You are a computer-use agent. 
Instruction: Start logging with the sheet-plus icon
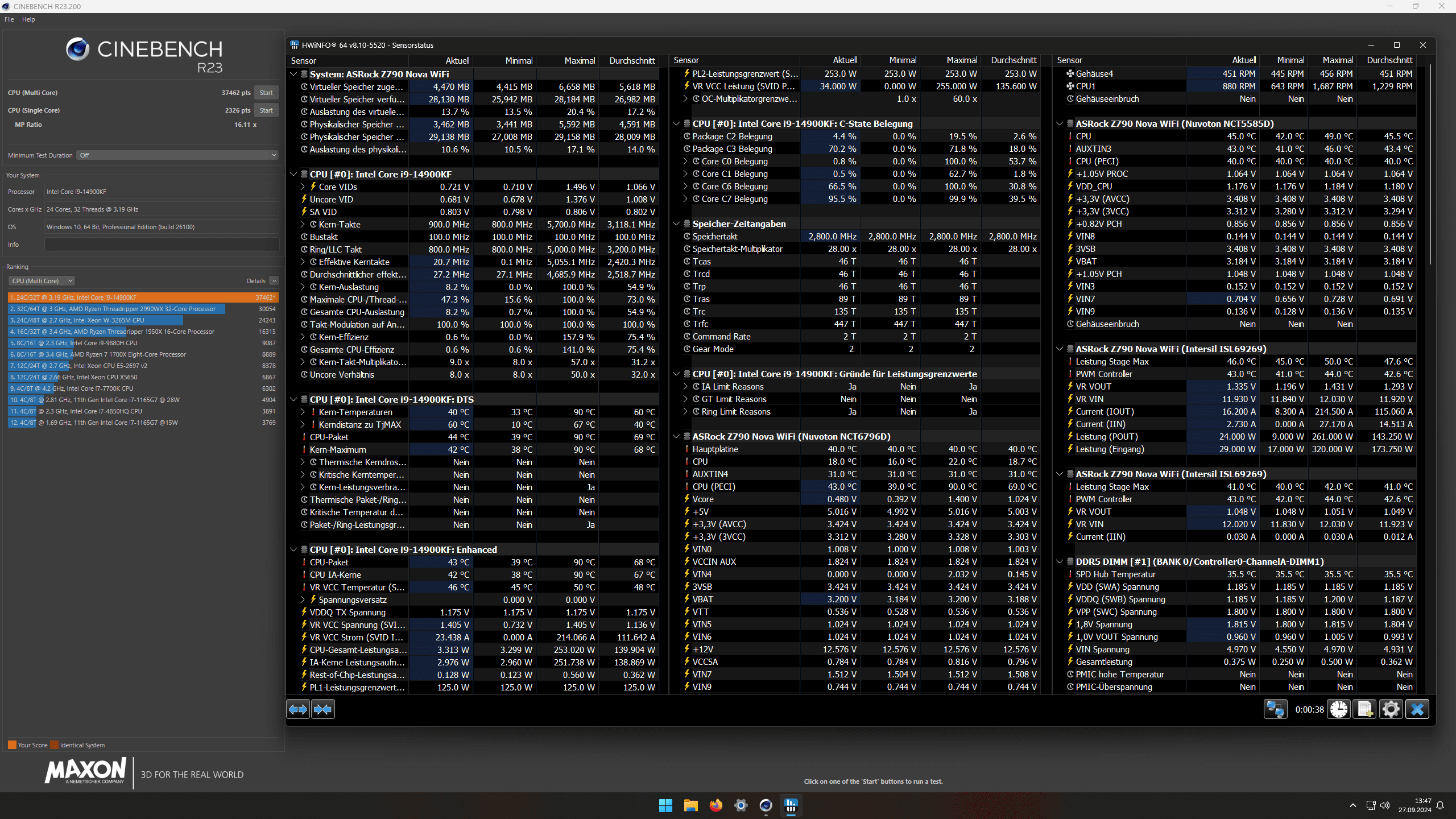click(1364, 709)
